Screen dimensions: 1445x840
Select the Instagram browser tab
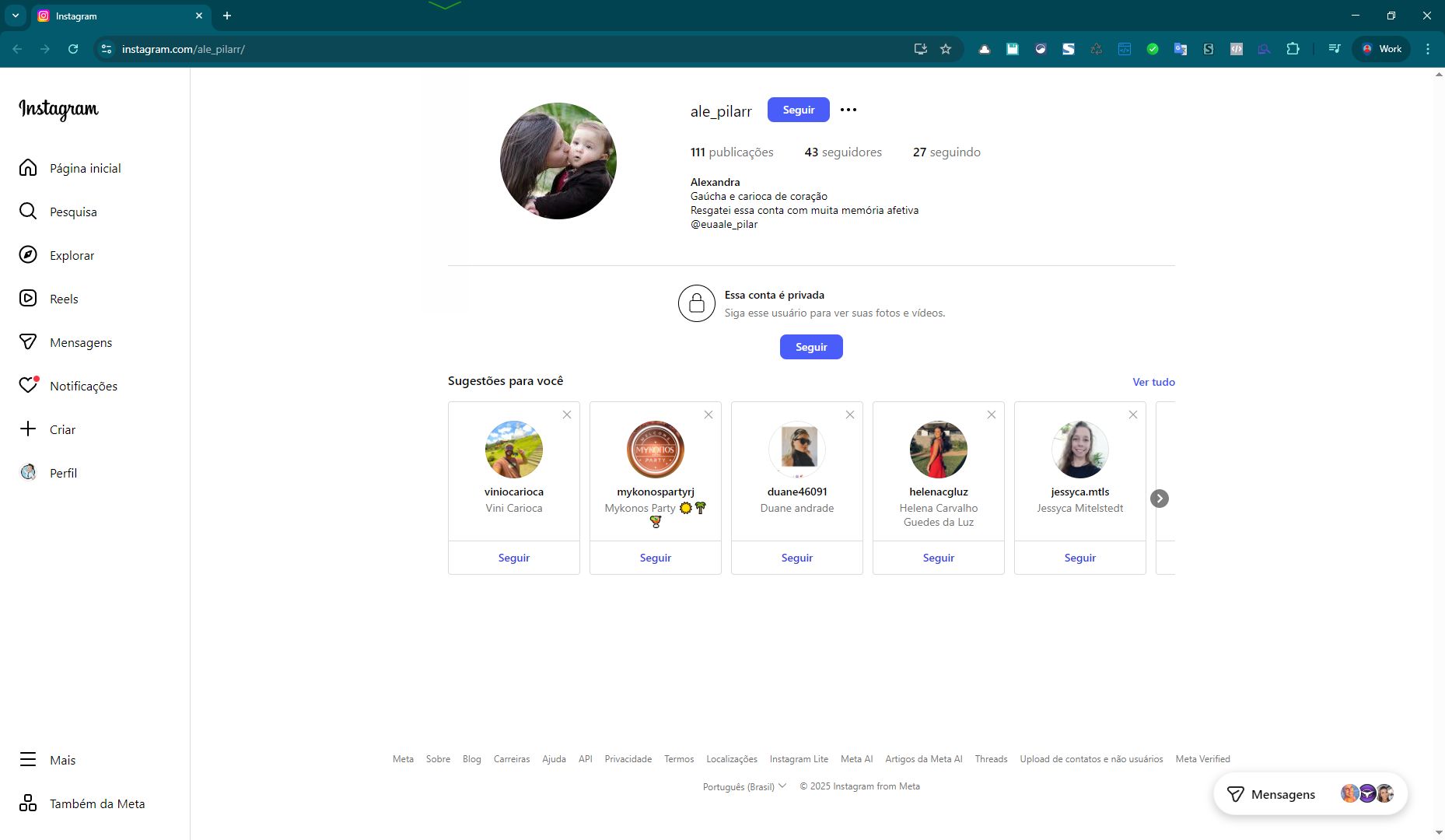(121, 16)
